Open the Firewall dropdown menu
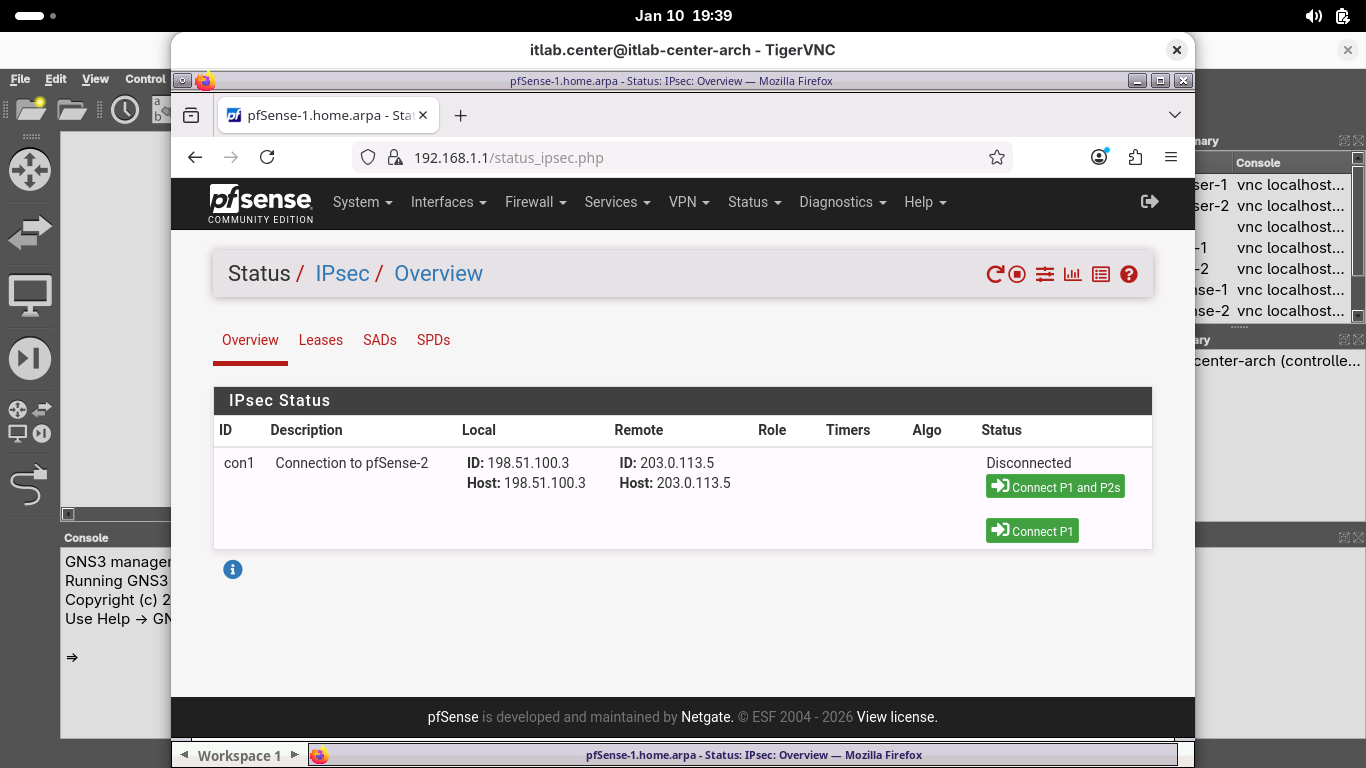The width and height of the screenshot is (1366, 768). coord(535,202)
